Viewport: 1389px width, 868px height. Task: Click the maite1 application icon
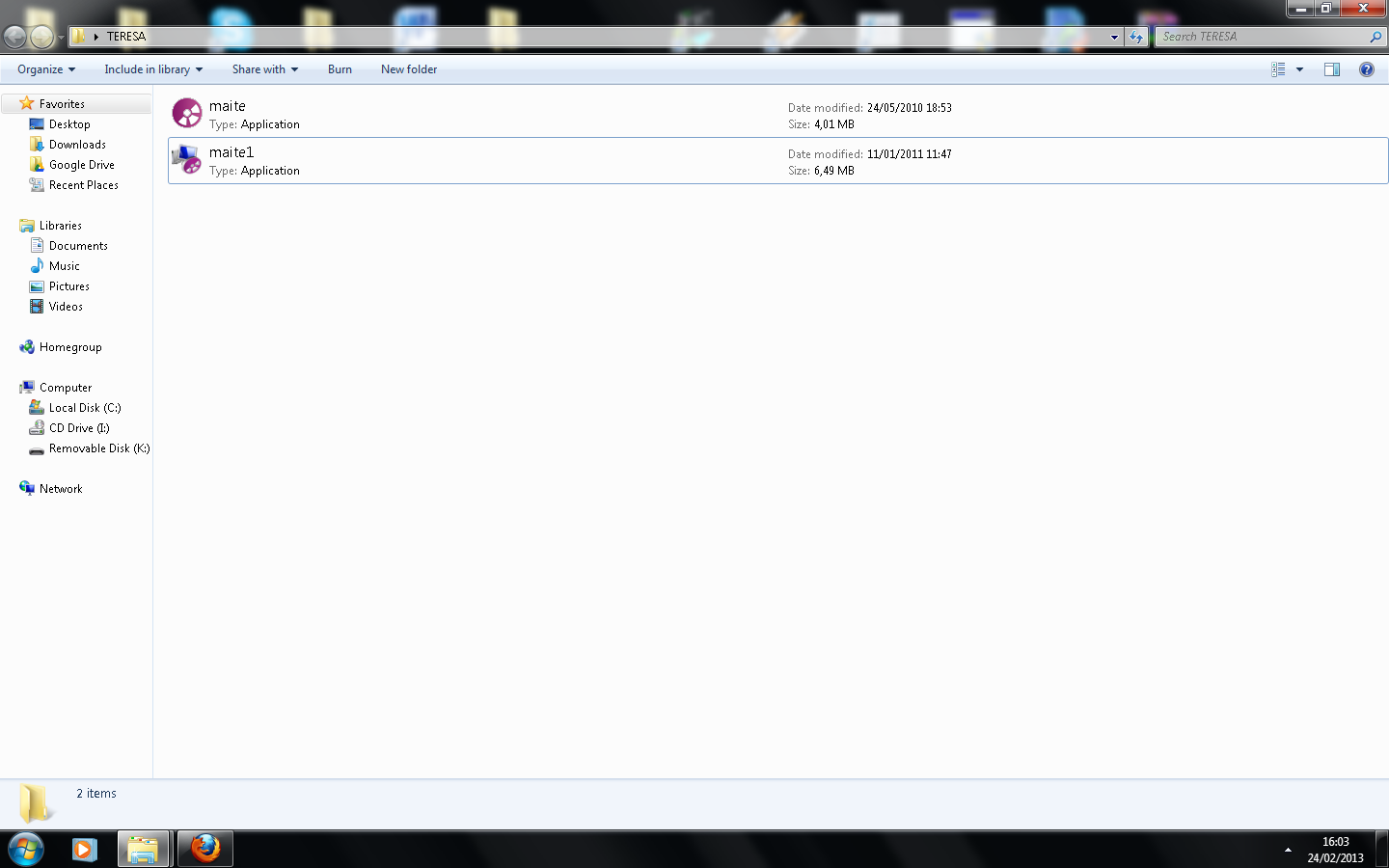(x=187, y=160)
